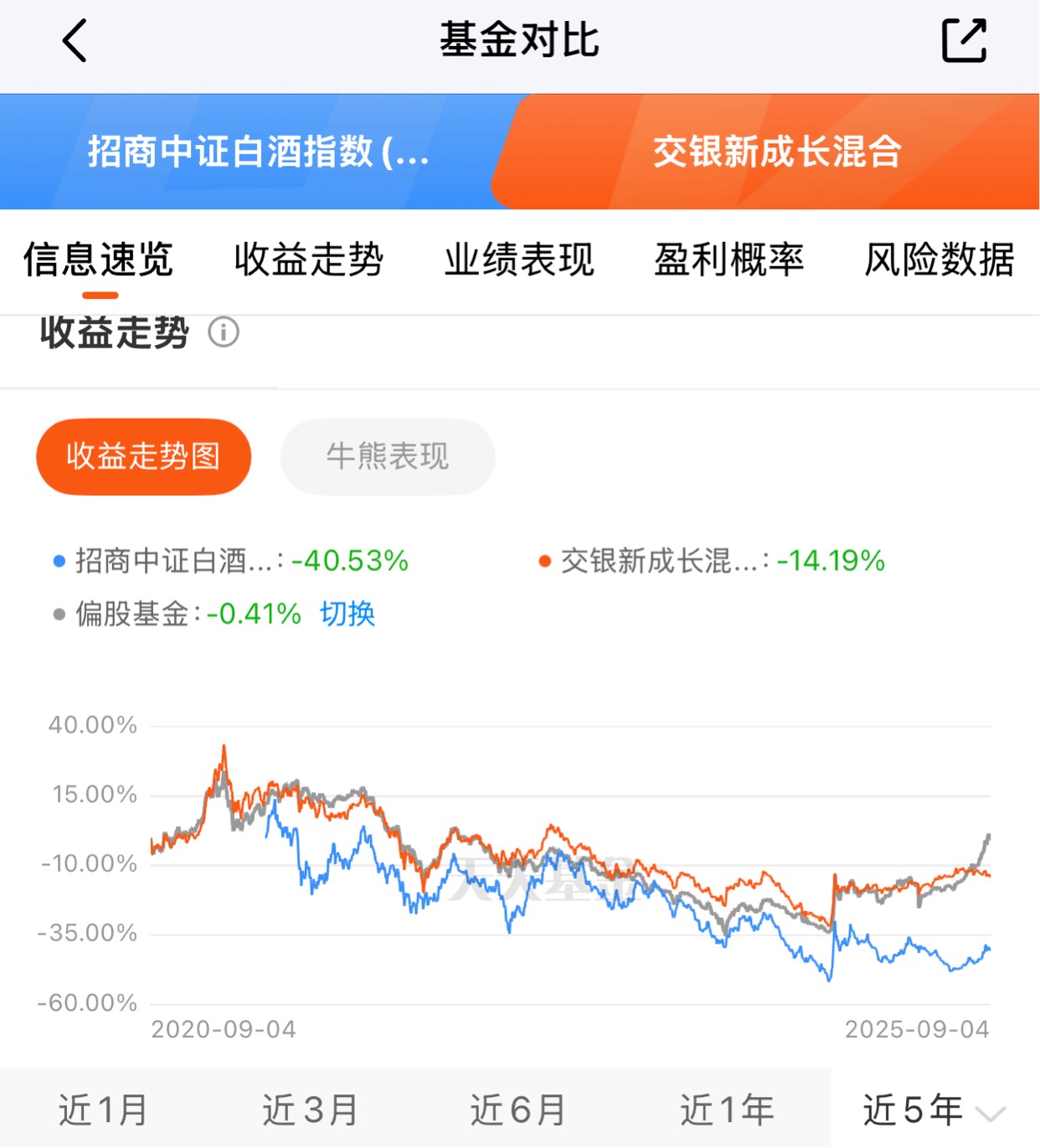The image size is (1040, 1148).
Task: Open info icon beside 收益走势 heading
Action: tap(224, 332)
